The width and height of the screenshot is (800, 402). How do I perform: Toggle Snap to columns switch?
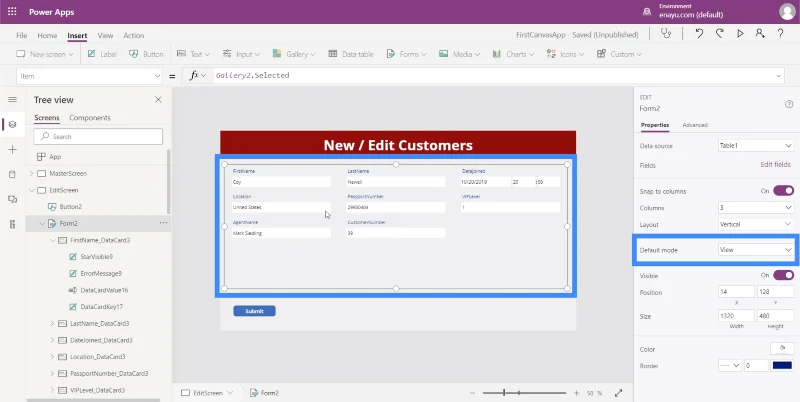pyautogui.click(x=783, y=191)
